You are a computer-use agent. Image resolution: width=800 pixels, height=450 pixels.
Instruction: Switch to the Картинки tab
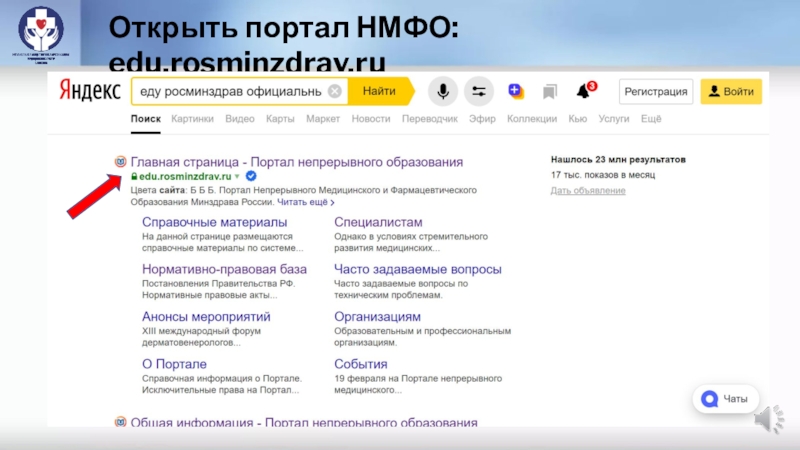[192, 118]
